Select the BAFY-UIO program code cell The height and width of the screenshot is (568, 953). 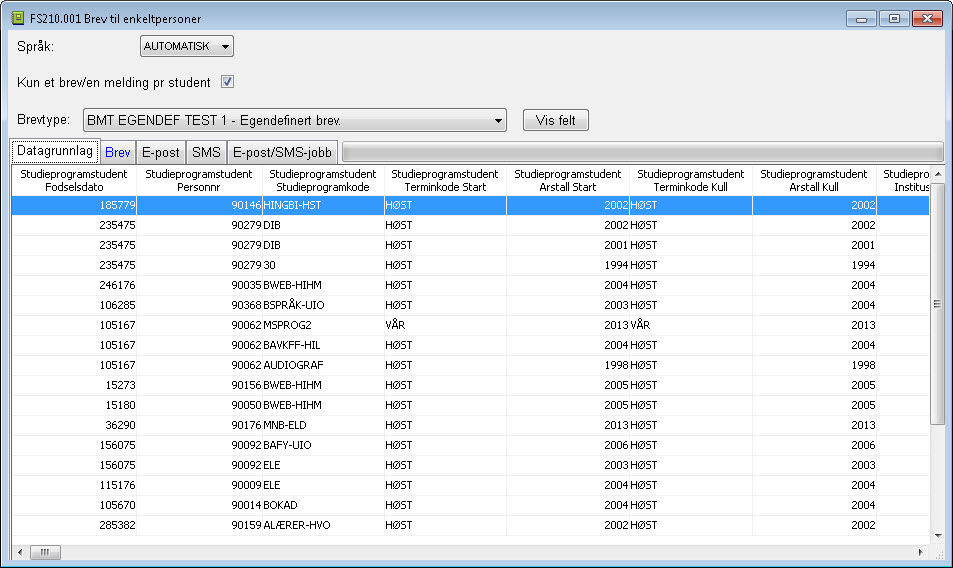(x=323, y=445)
